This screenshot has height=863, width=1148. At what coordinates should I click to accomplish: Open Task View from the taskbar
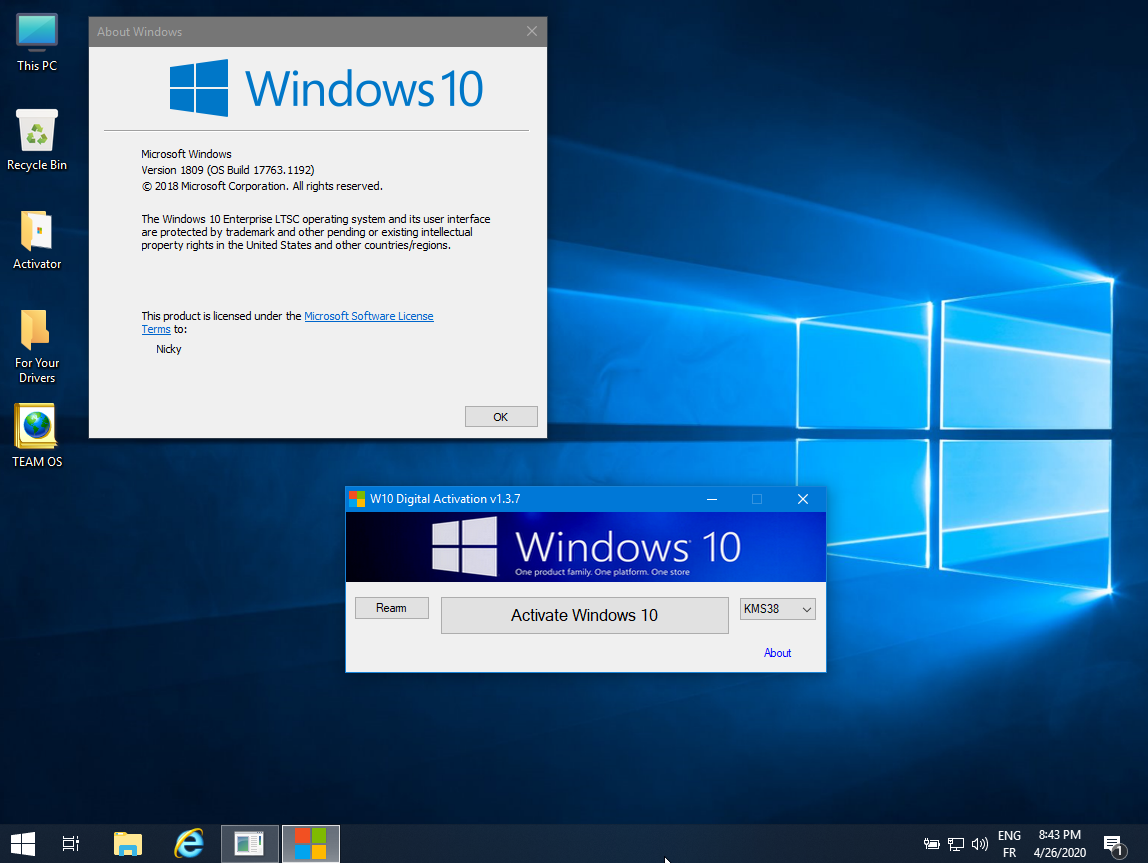tap(70, 843)
